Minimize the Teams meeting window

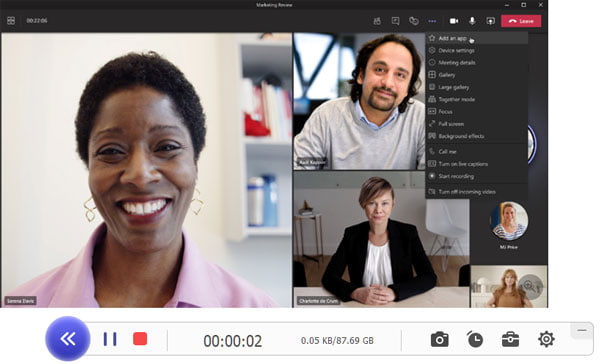[507, 5]
